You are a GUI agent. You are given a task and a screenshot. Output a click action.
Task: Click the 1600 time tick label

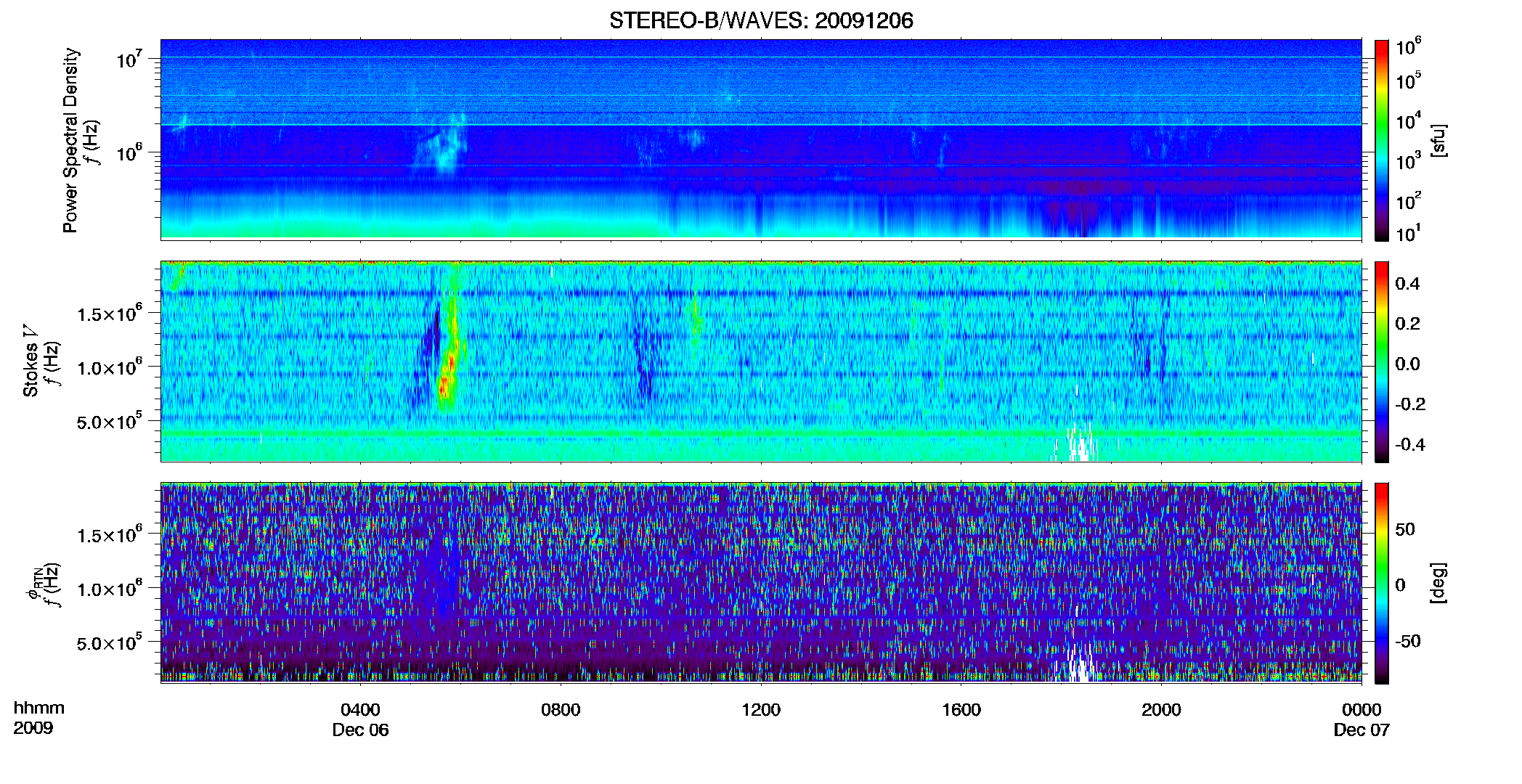pos(961,710)
